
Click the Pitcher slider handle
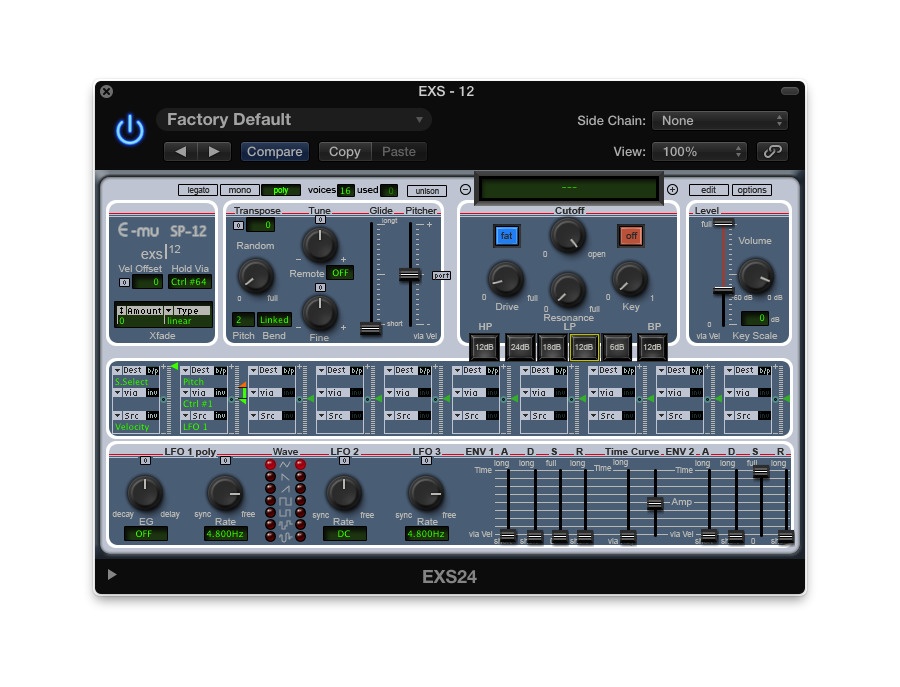[409, 275]
